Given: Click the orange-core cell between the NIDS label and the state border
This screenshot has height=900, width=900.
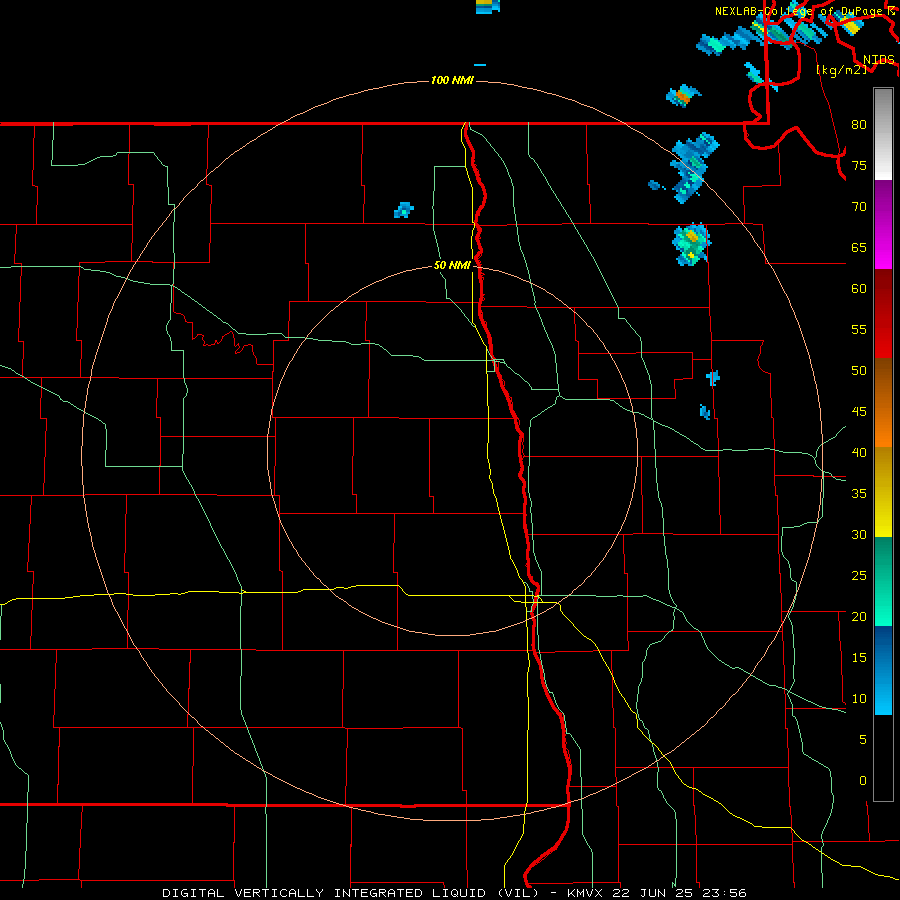Looking at the screenshot, I should point(683,95).
